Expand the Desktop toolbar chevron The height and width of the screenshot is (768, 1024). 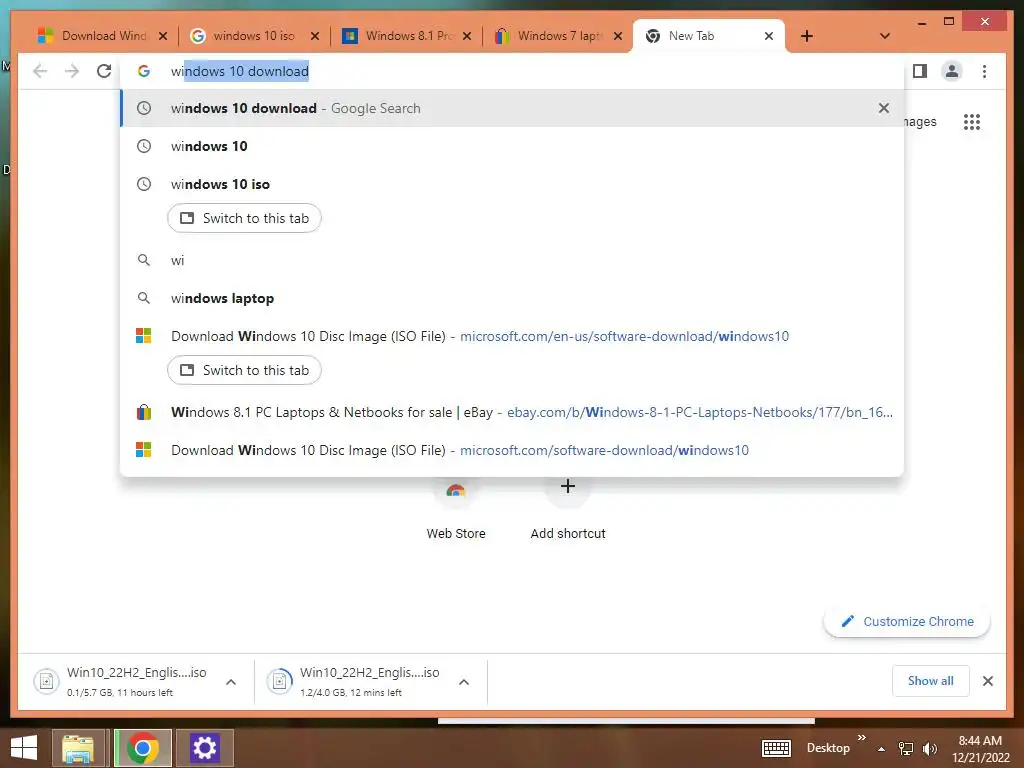(861, 737)
